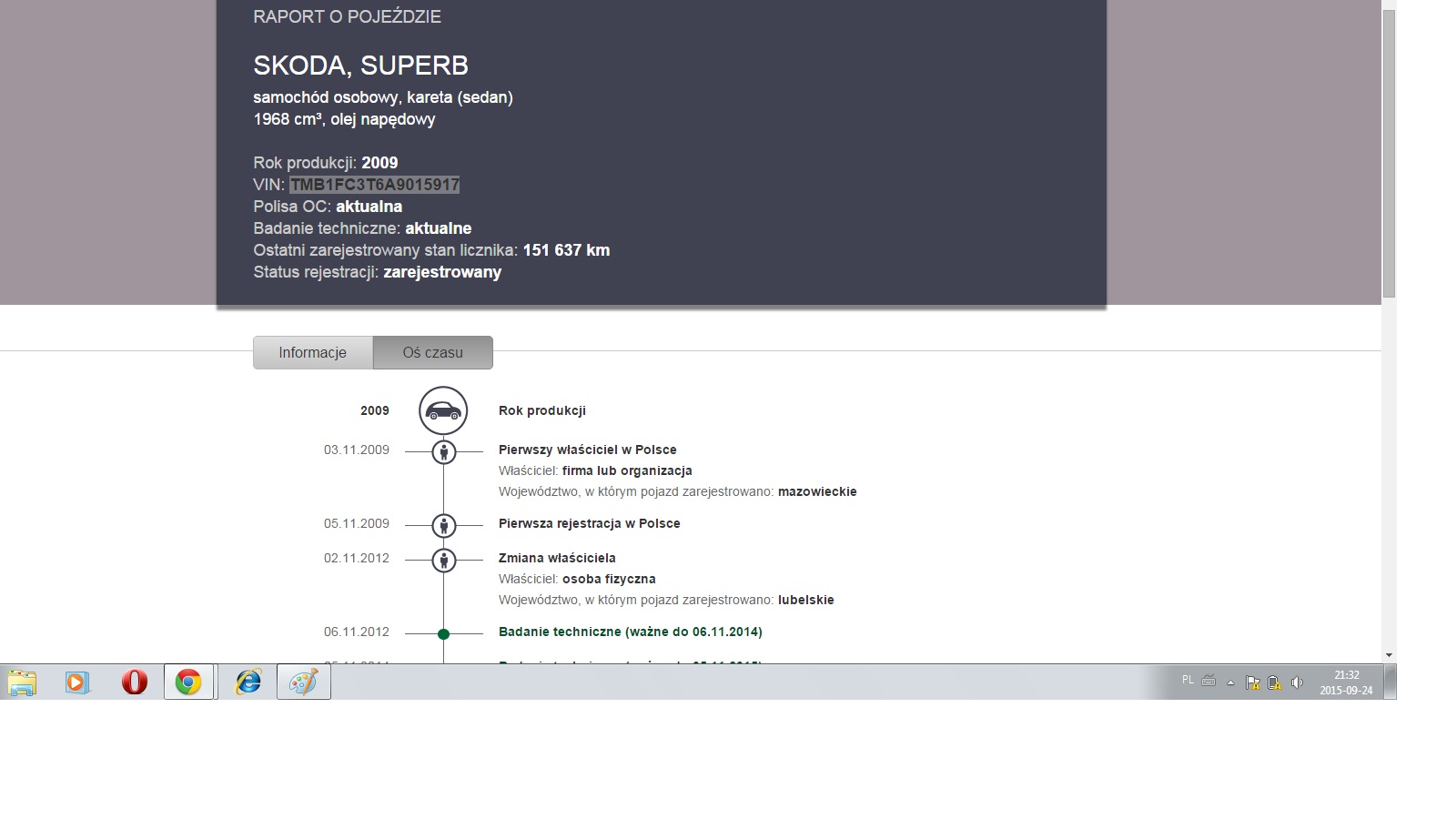Image resolution: width=1456 pixels, height=819 pixels.
Task: Switch to the Informacje tab
Action: tap(312, 353)
